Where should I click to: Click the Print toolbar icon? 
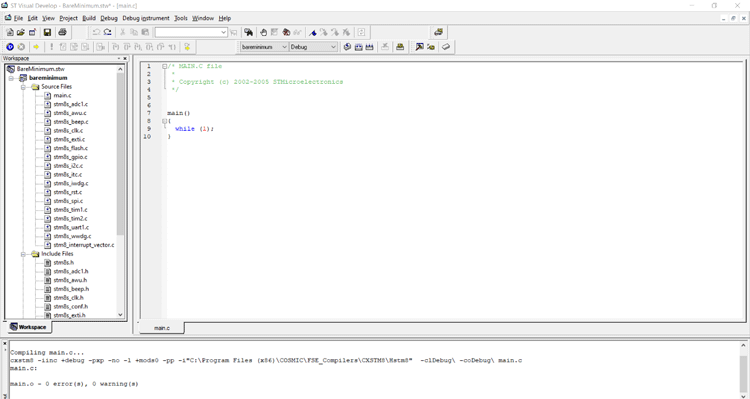pyautogui.click(x=62, y=33)
